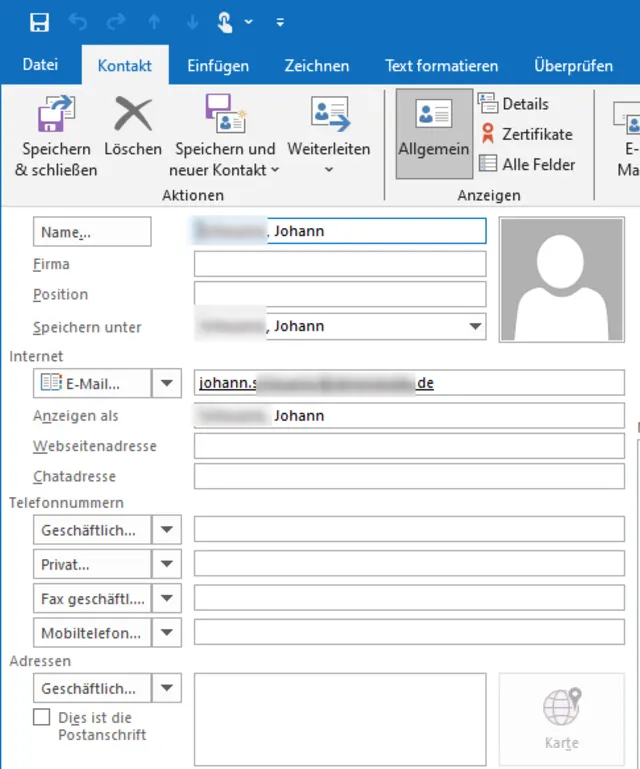Switch to the Einfügen tab
Image resolution: width=640 pixels, height=769 pixels.
[218, 66]
